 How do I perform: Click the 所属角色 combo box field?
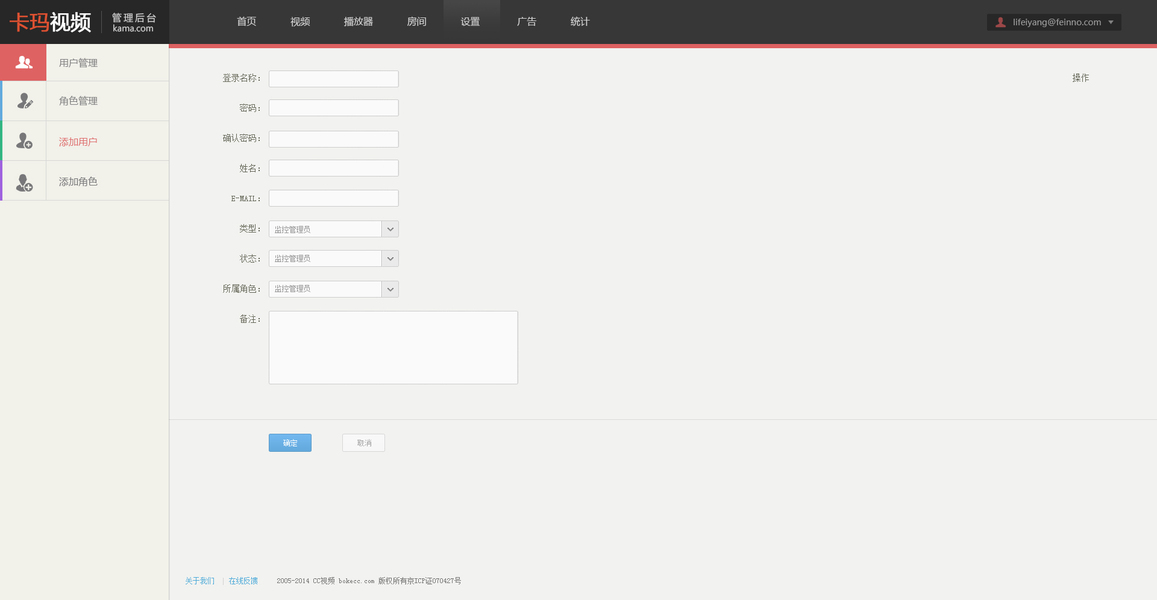(x=334, y=289)
